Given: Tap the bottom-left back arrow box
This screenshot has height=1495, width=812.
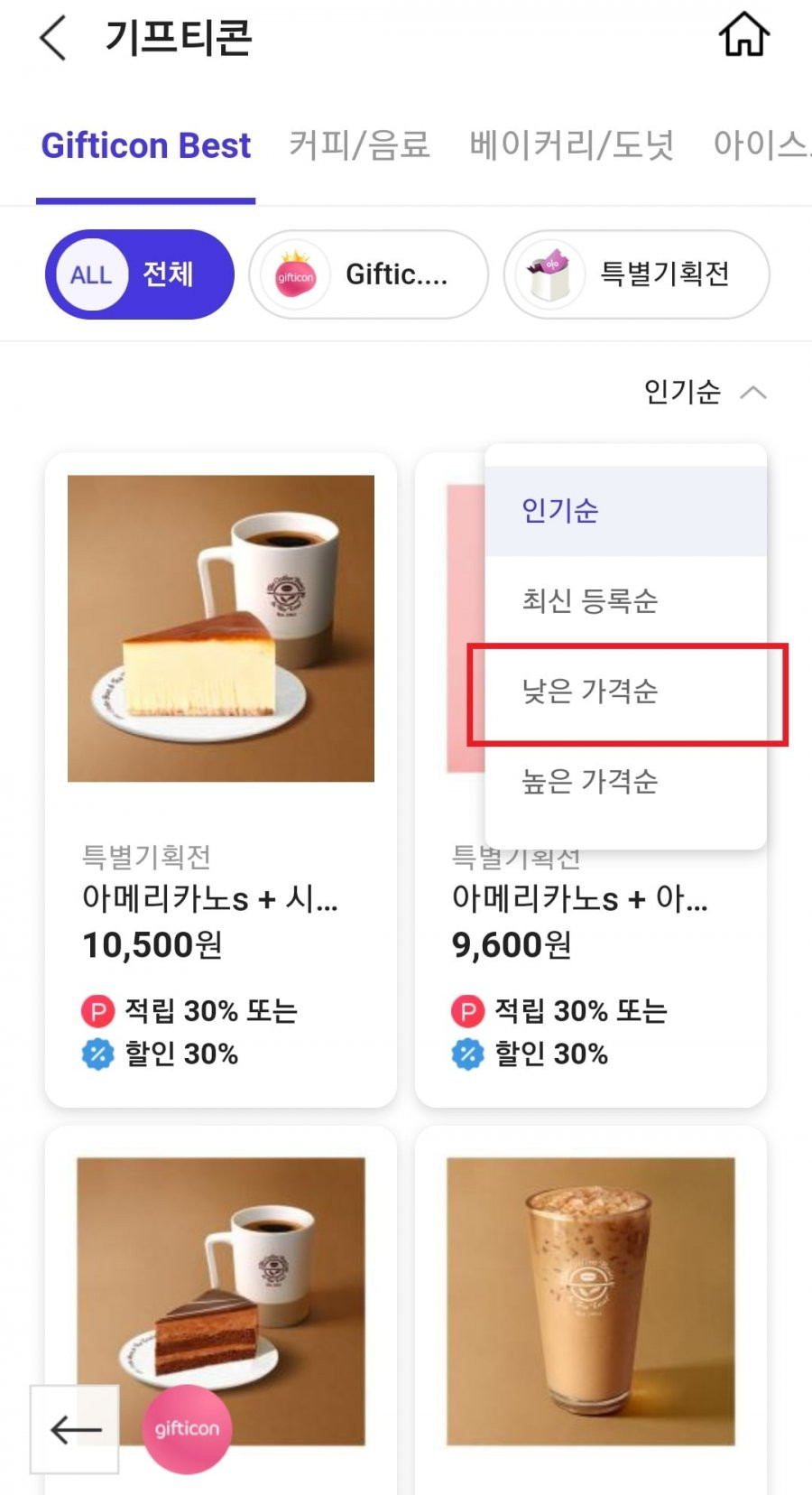Looking at the screenshot, I should click(x=75, y=1429).
